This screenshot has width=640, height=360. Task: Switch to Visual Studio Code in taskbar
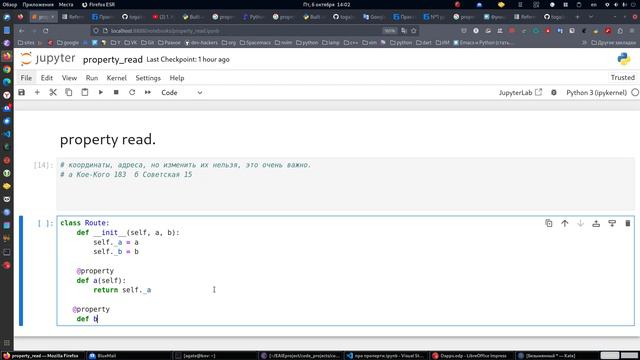pyautogui.click(x=386, y=356)
